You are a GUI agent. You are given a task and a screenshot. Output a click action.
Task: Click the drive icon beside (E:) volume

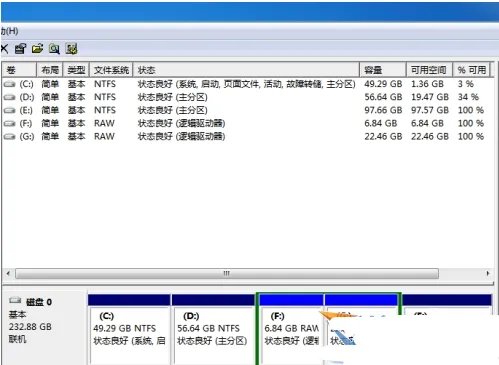pos(9,110)
